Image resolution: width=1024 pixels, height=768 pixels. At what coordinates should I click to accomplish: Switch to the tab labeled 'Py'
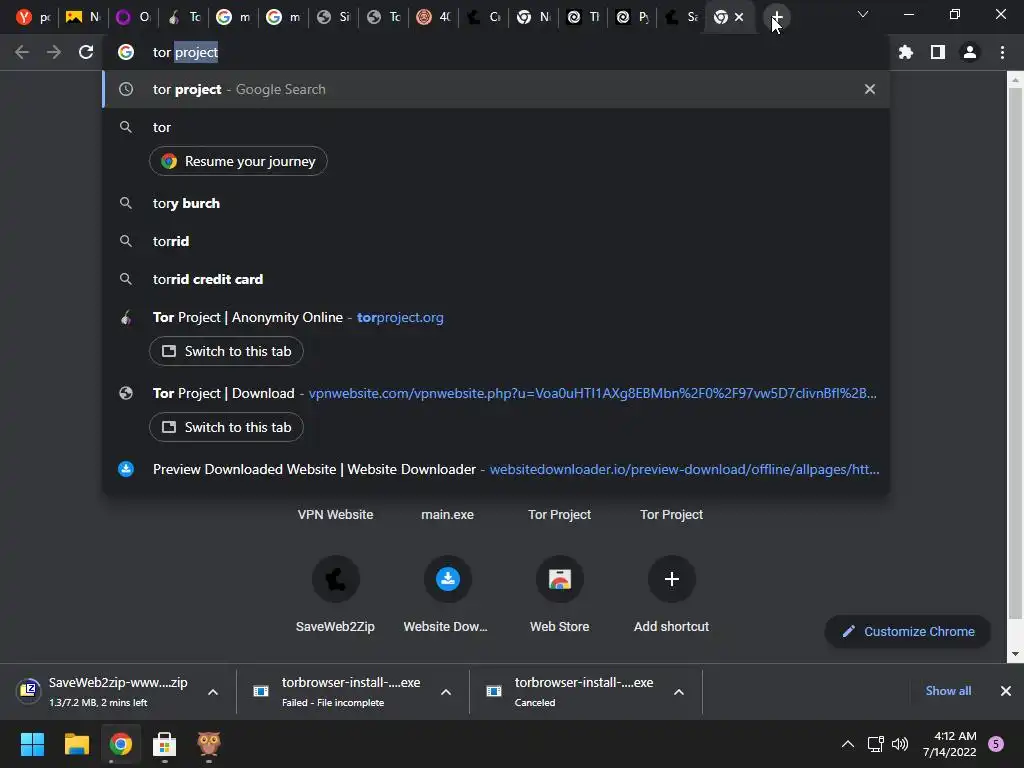(633, 18)
